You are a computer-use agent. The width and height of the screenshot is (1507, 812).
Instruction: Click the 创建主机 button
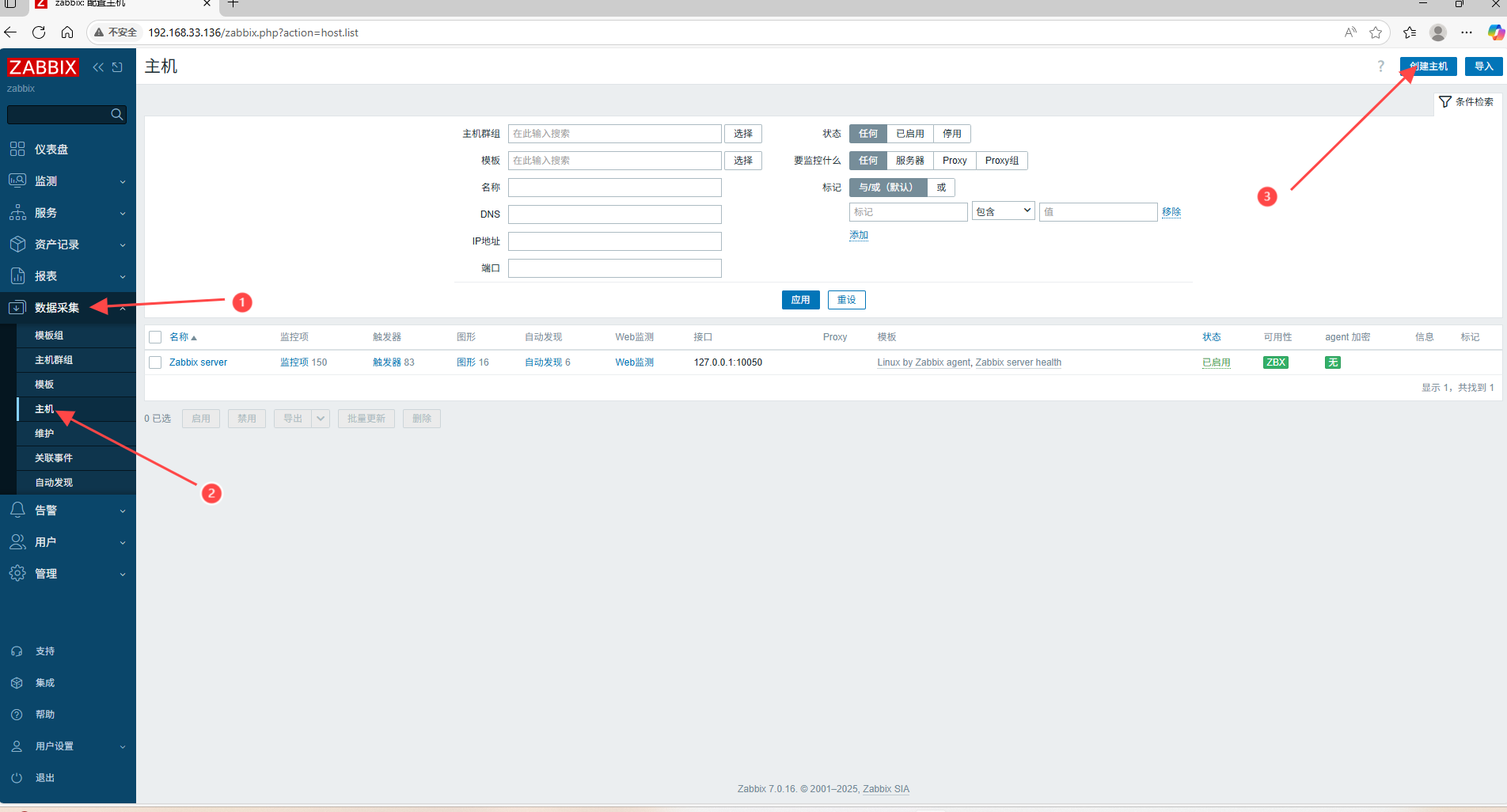click(1429, 66)
